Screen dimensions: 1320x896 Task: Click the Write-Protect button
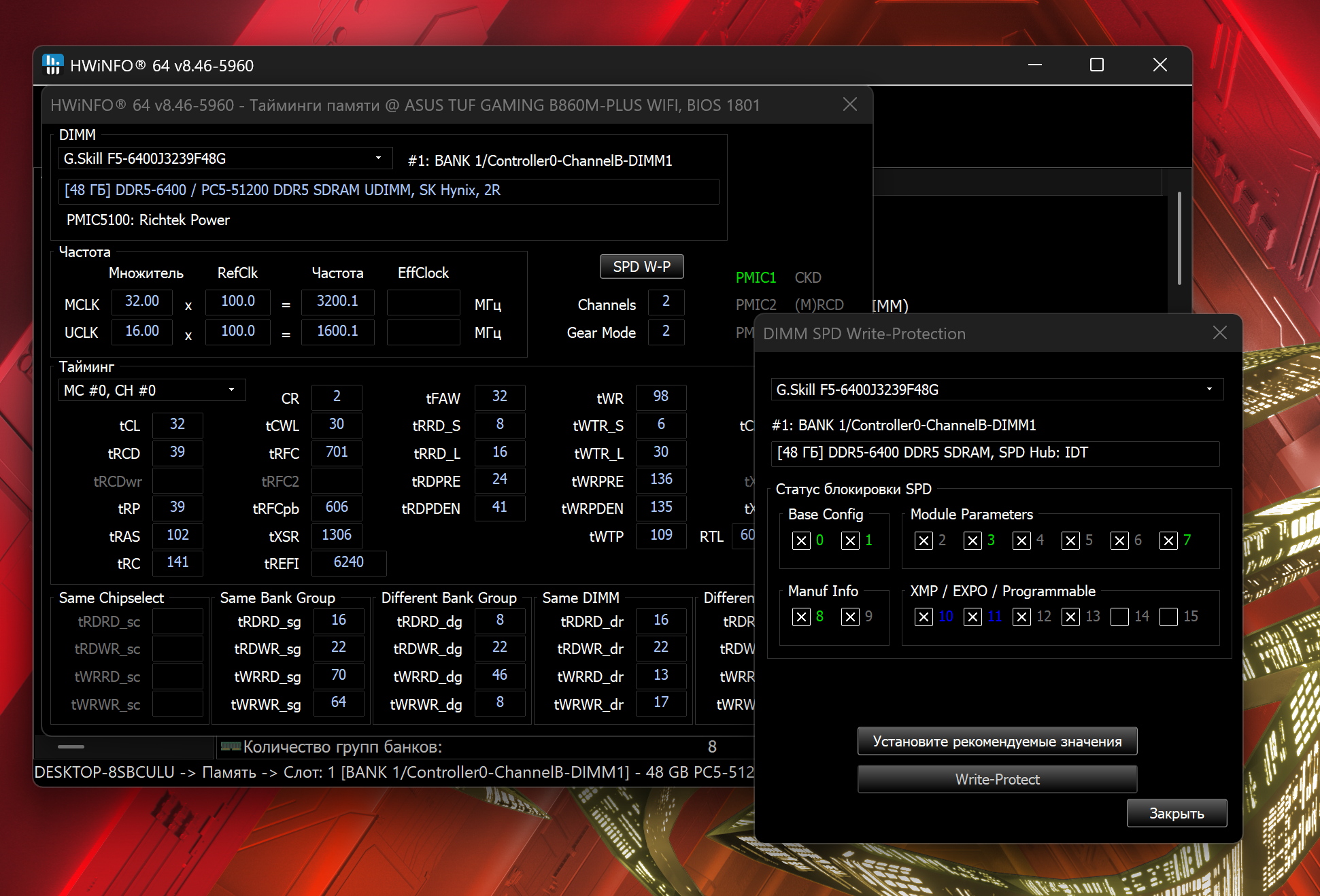pos(997,779)
